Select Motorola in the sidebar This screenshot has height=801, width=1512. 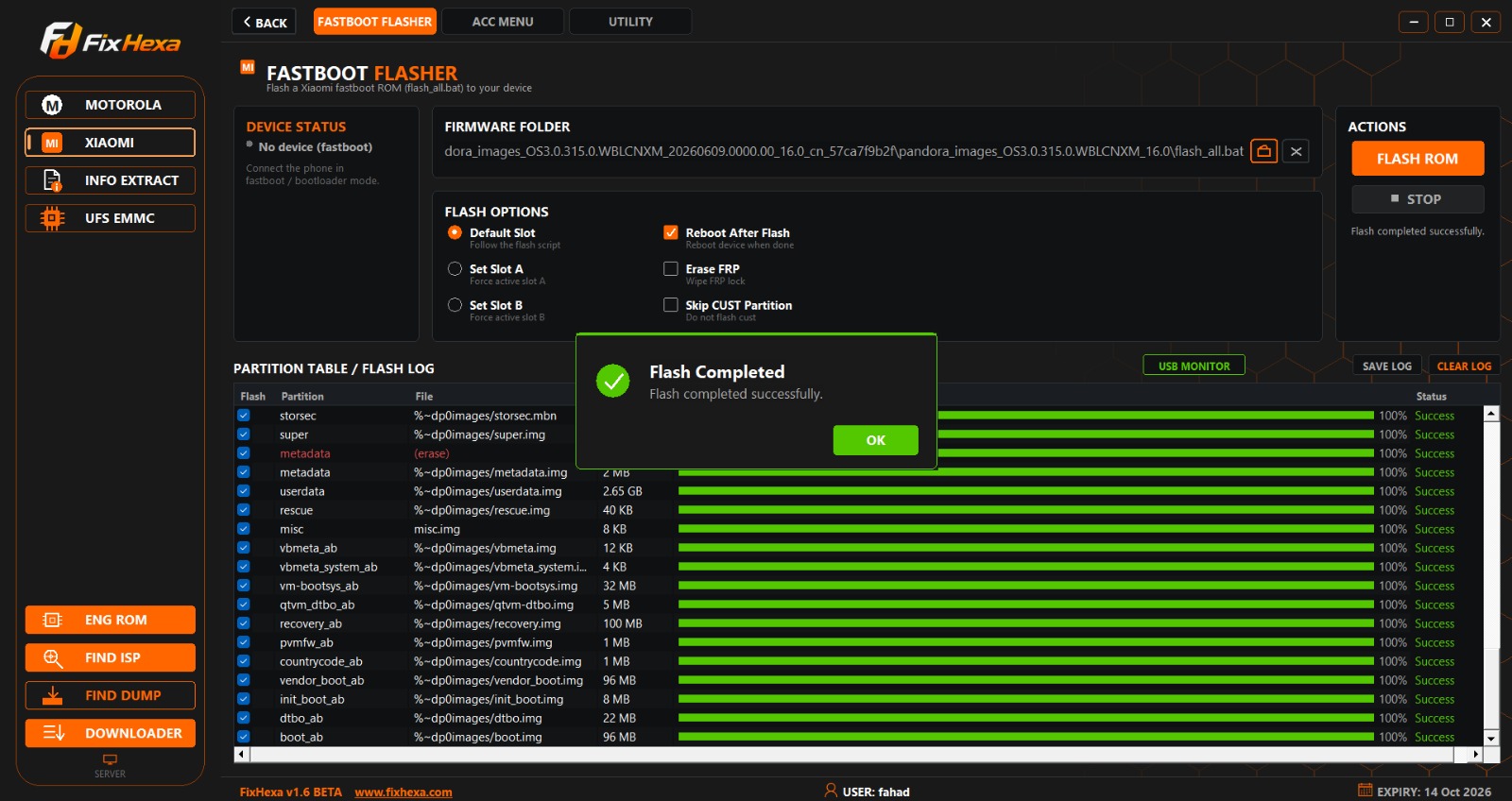110,105
